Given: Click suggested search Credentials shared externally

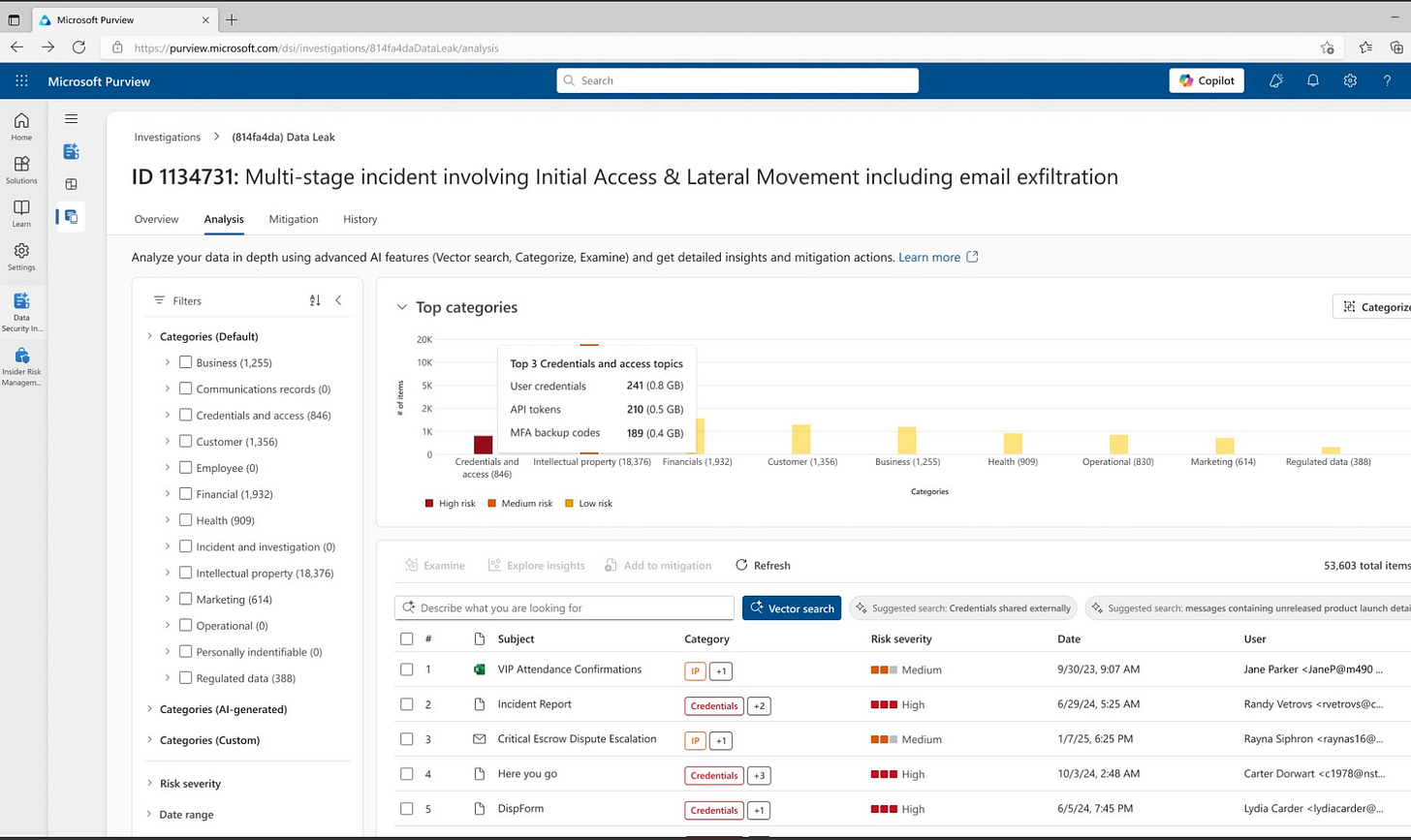Looking at the screenshot, I should click(962, 608).
